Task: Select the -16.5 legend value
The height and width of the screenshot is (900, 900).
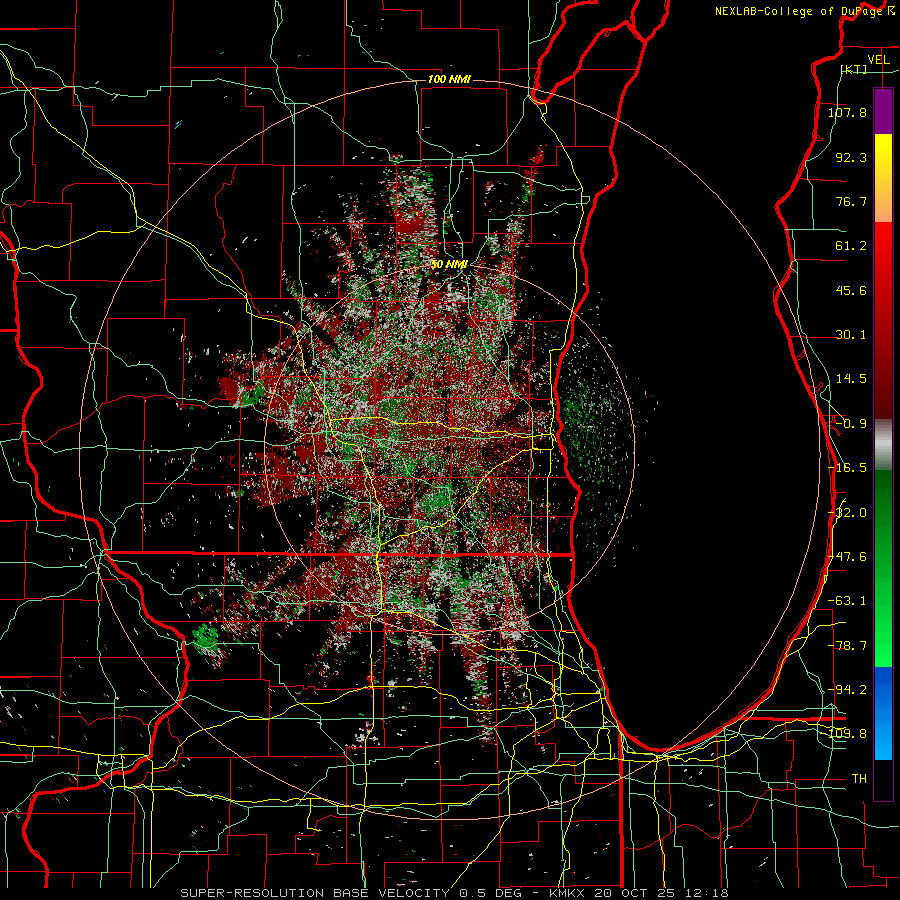Action: pos(847,468)
